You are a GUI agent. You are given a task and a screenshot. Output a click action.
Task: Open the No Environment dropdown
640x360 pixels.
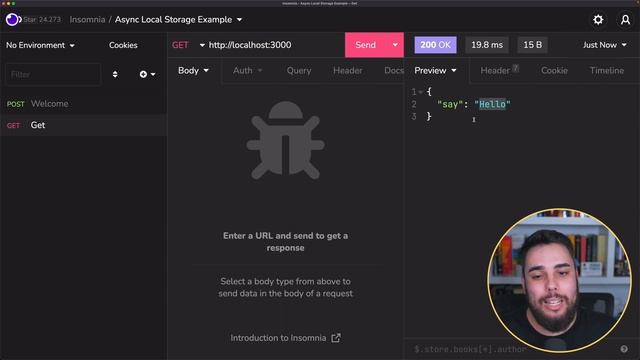[40, 45]
